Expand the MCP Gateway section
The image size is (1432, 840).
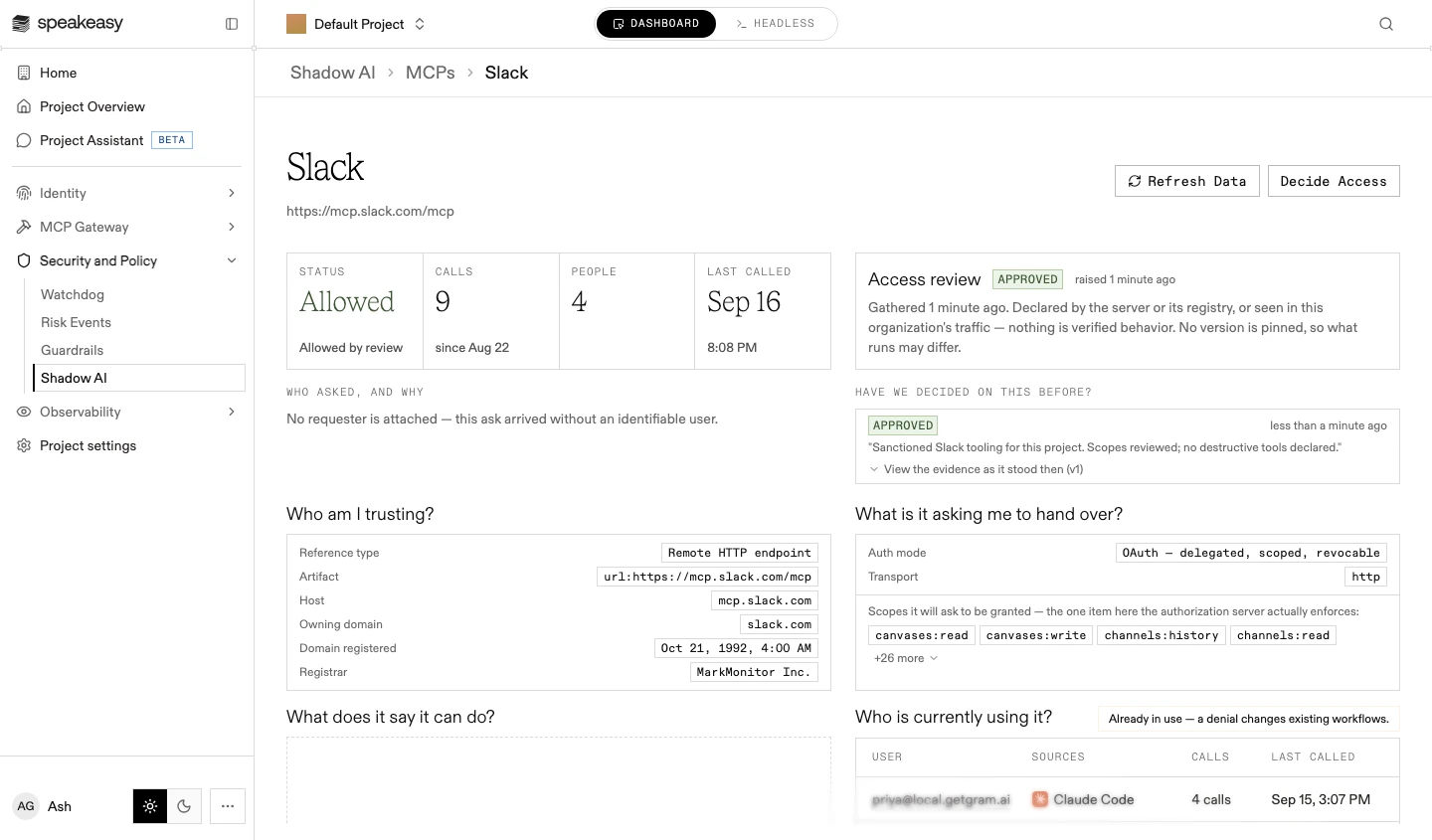127,227
